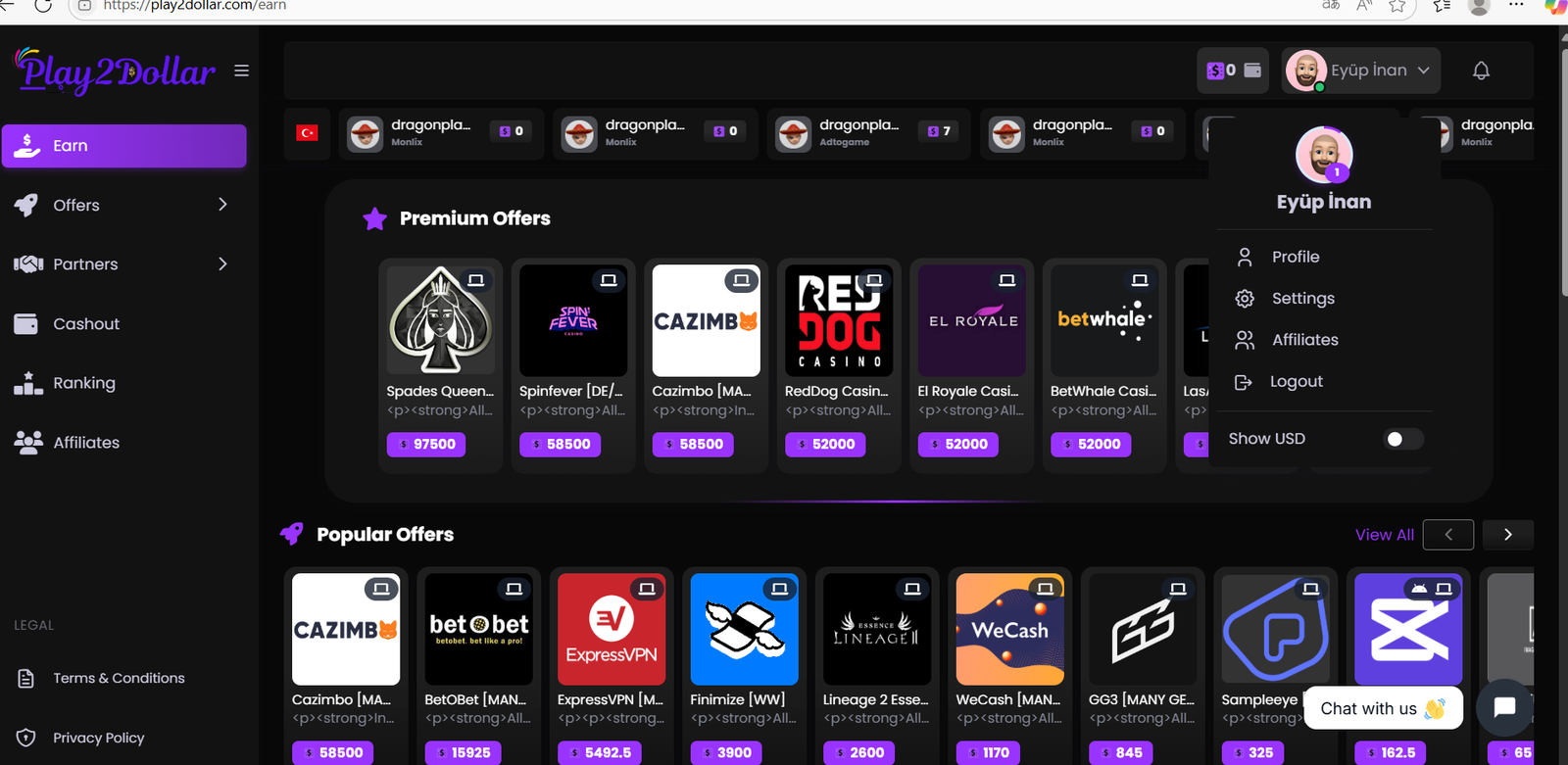Expand the Partners submenu chevron
1568x765 pixels.
222,264
